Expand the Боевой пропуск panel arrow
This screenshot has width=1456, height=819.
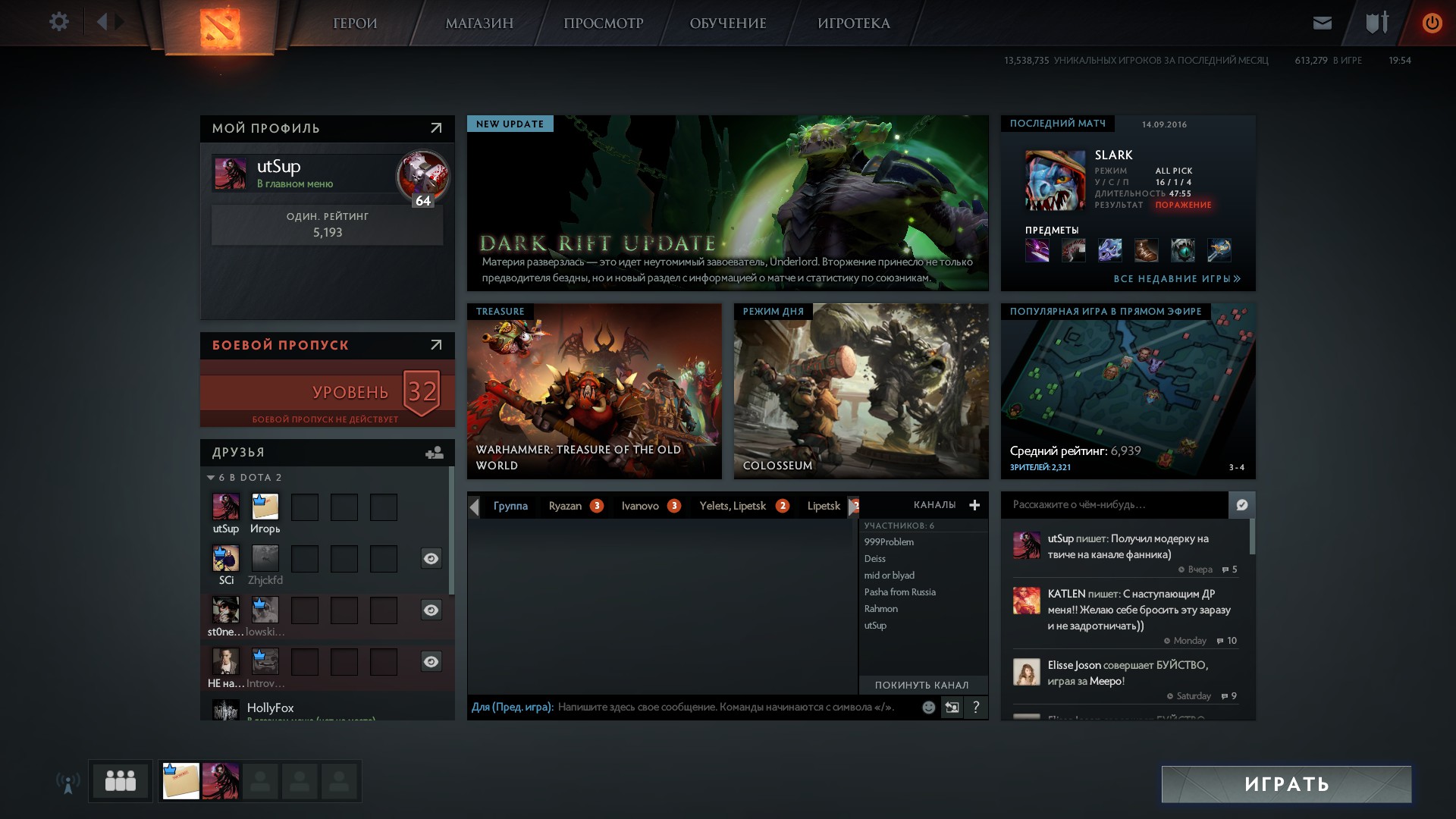(436, 345)
